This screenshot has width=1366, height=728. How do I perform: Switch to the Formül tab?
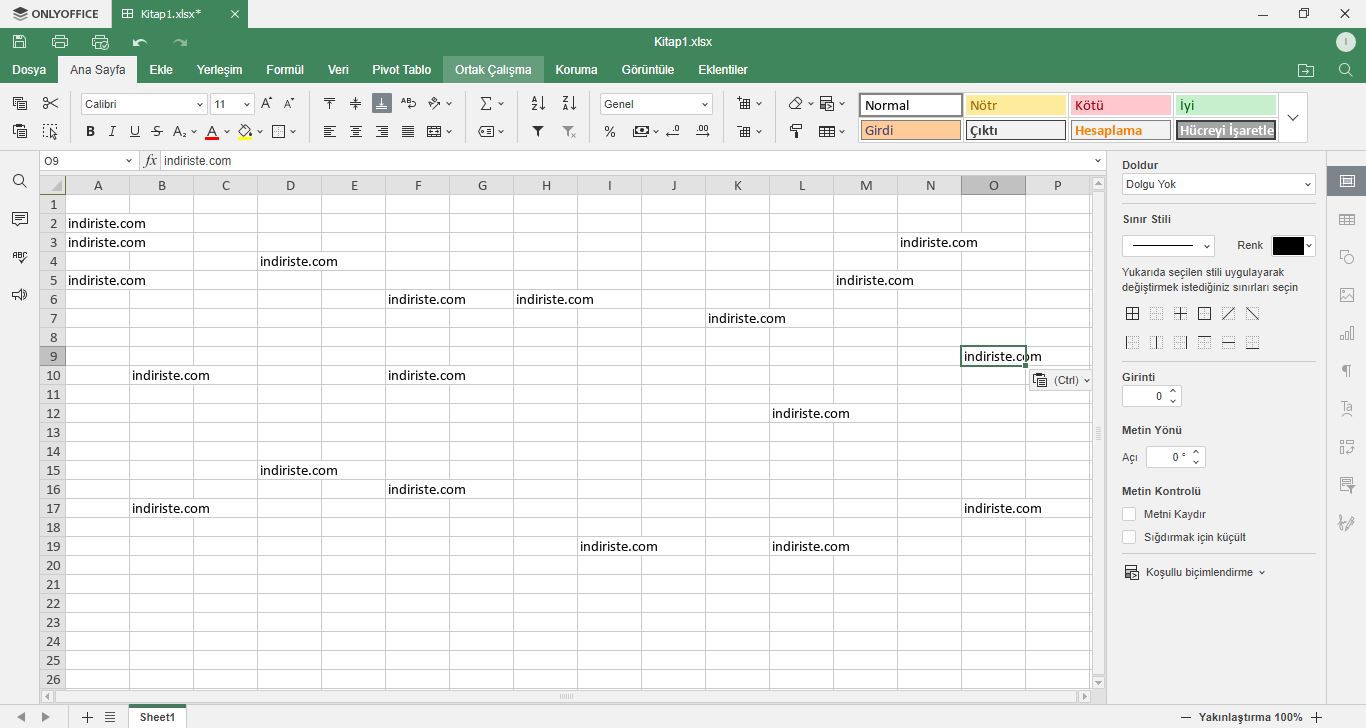[285, 70]
